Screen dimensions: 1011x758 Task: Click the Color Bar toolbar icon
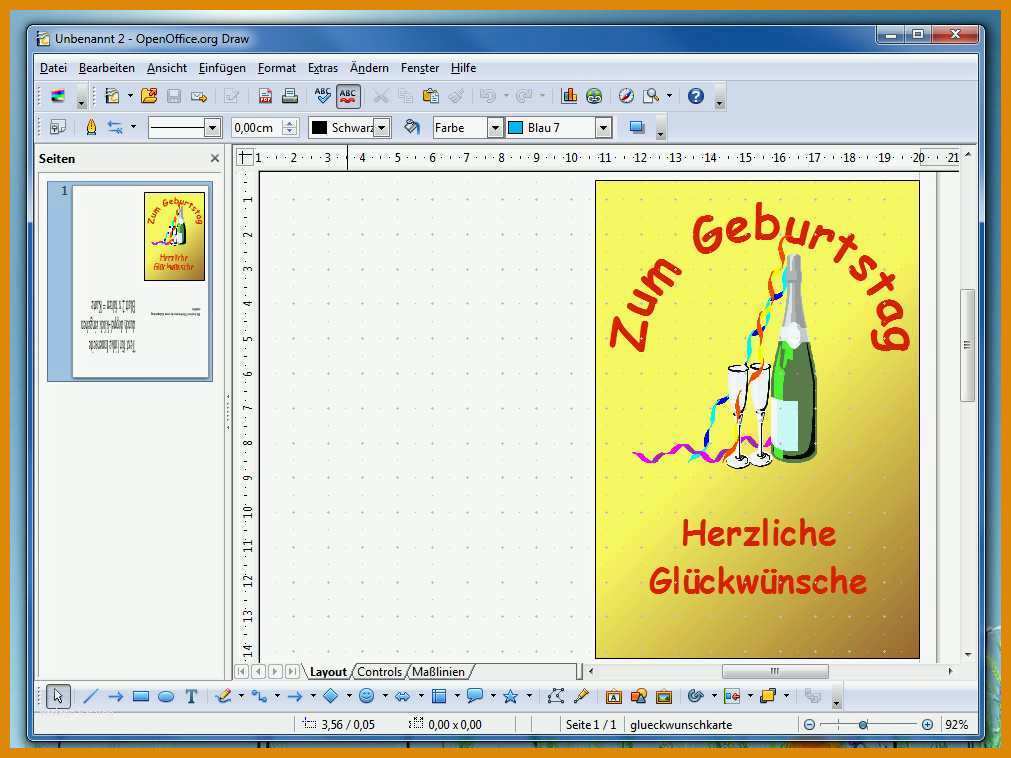click(x=59, y=96)
